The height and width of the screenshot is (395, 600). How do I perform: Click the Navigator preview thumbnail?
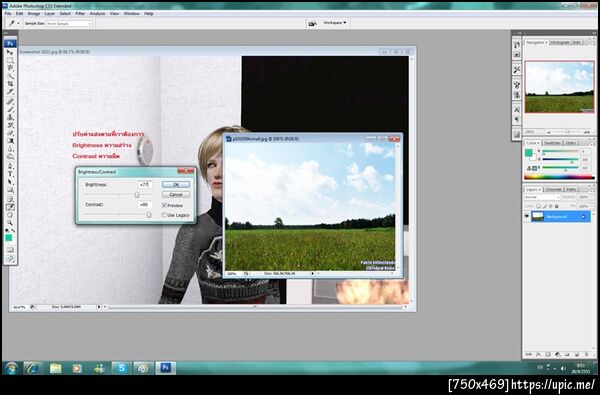point(559,87)
